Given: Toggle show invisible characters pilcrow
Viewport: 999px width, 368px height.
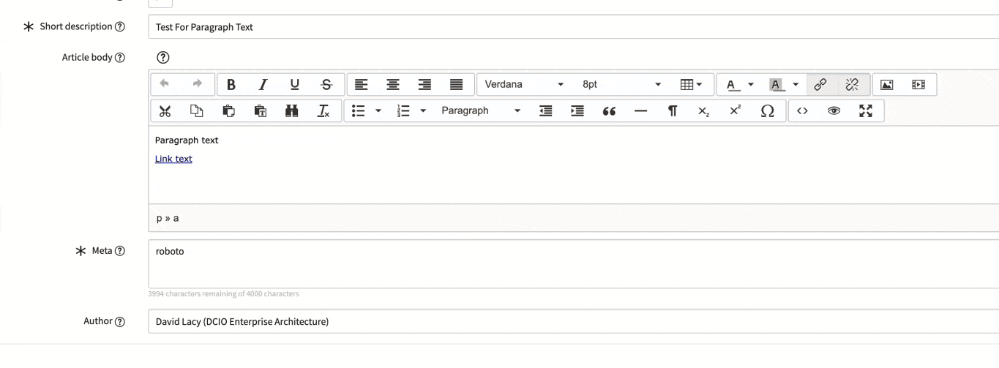Looking at the screenshot, I should (672, 111).
